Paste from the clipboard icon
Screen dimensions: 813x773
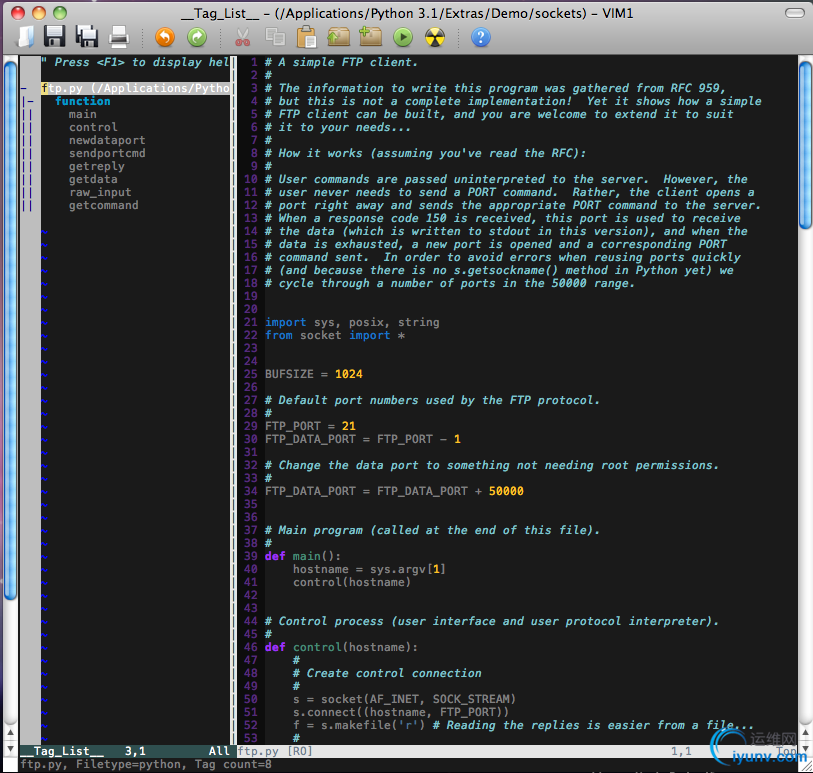coord(306,37)
